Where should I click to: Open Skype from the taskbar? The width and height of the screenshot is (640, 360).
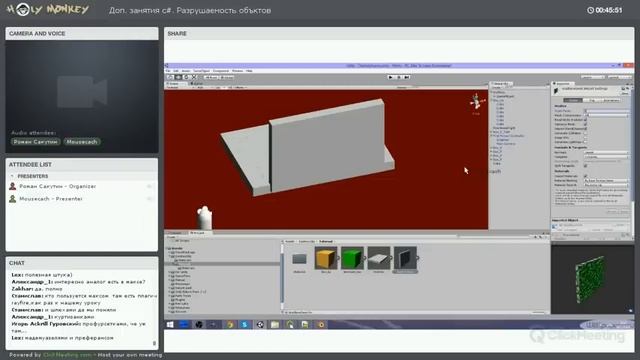point(244,324)
